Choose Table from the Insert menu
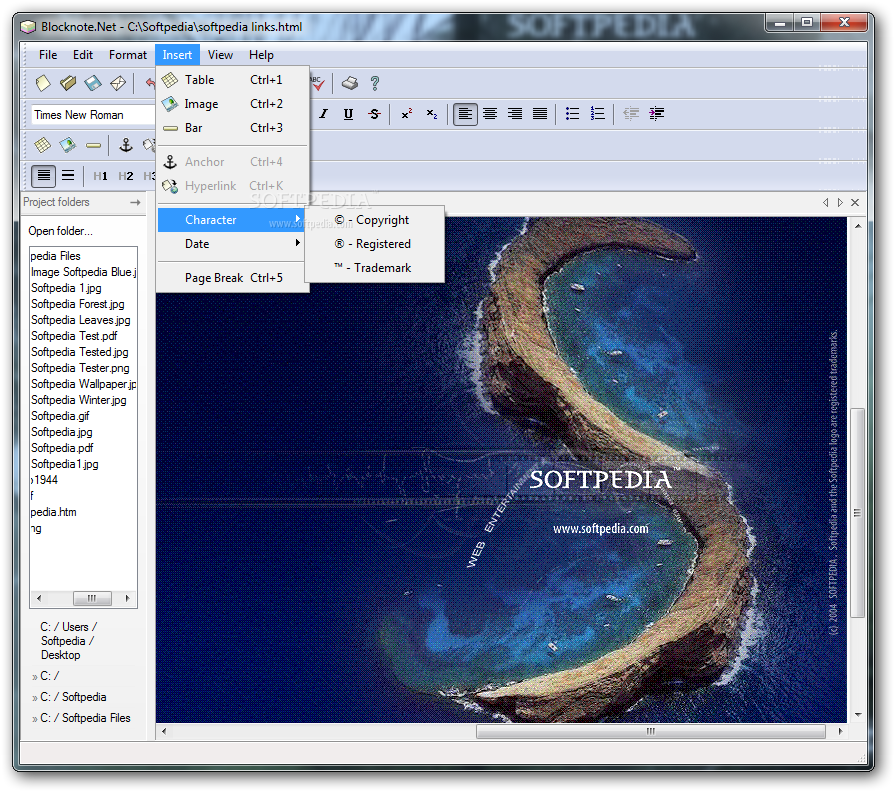 click(x=233, y=80)
